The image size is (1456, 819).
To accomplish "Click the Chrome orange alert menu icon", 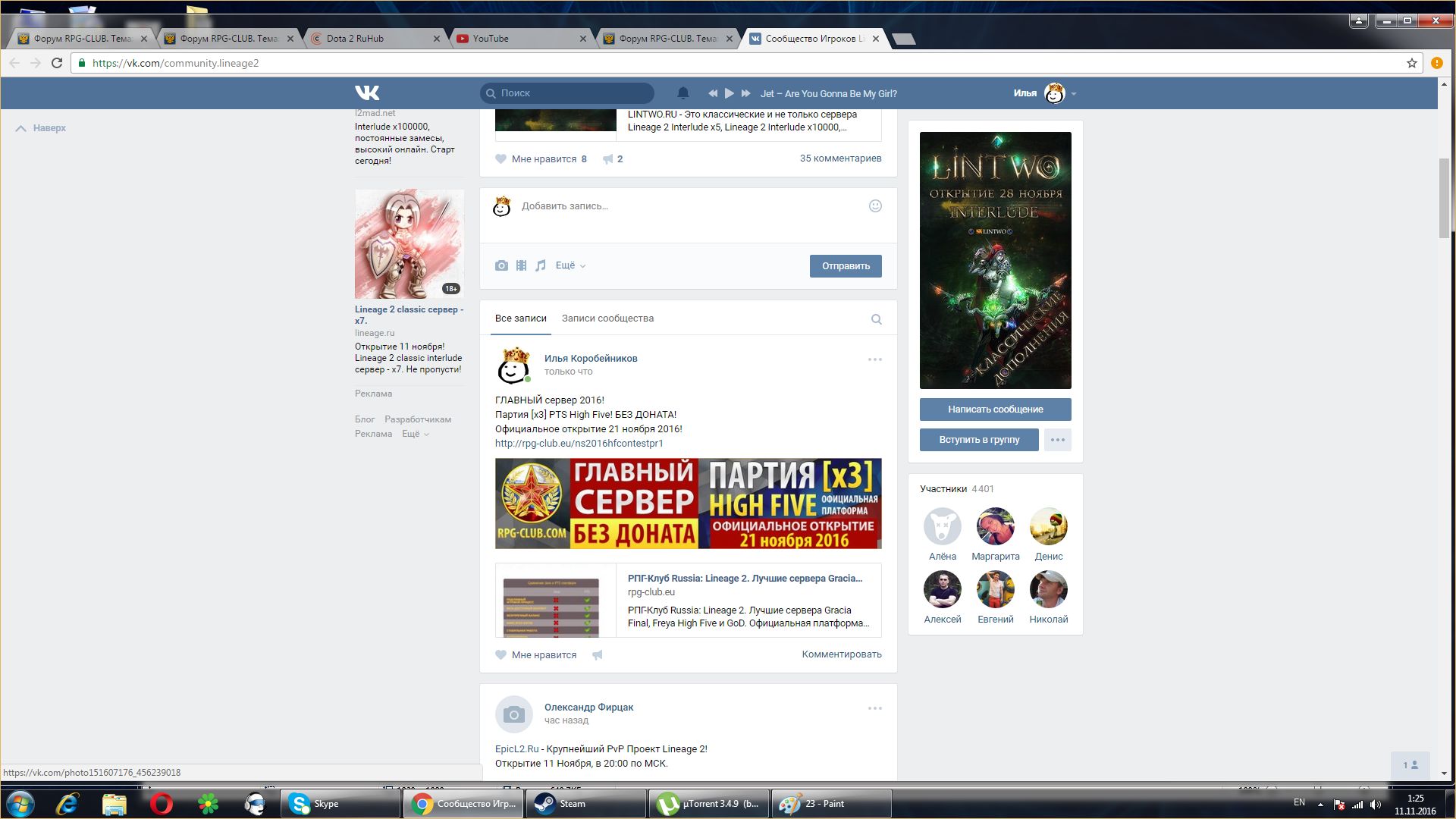I will 1437,63.
